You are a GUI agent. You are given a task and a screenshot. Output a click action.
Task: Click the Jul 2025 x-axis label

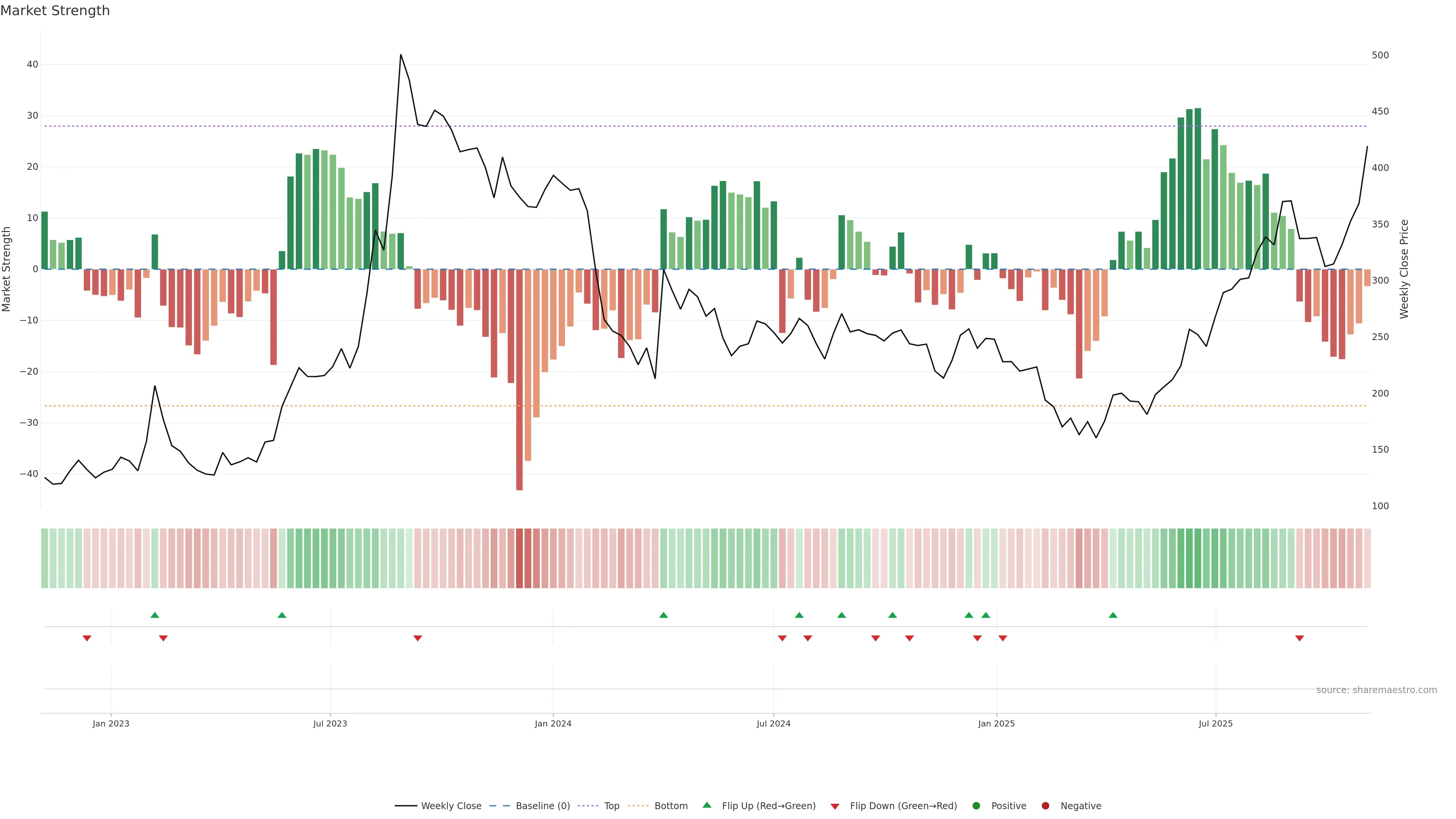click(1215, 723)
